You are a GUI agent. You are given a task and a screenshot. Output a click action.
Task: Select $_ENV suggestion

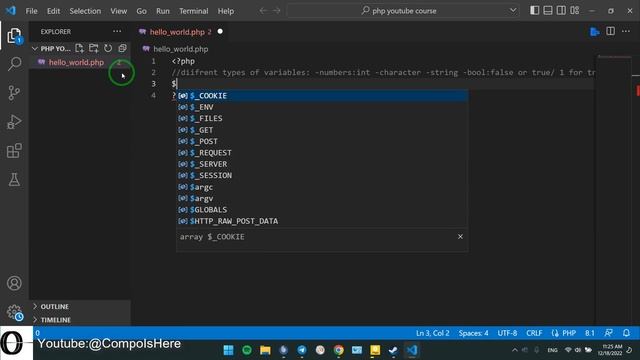tap(322, 107)
